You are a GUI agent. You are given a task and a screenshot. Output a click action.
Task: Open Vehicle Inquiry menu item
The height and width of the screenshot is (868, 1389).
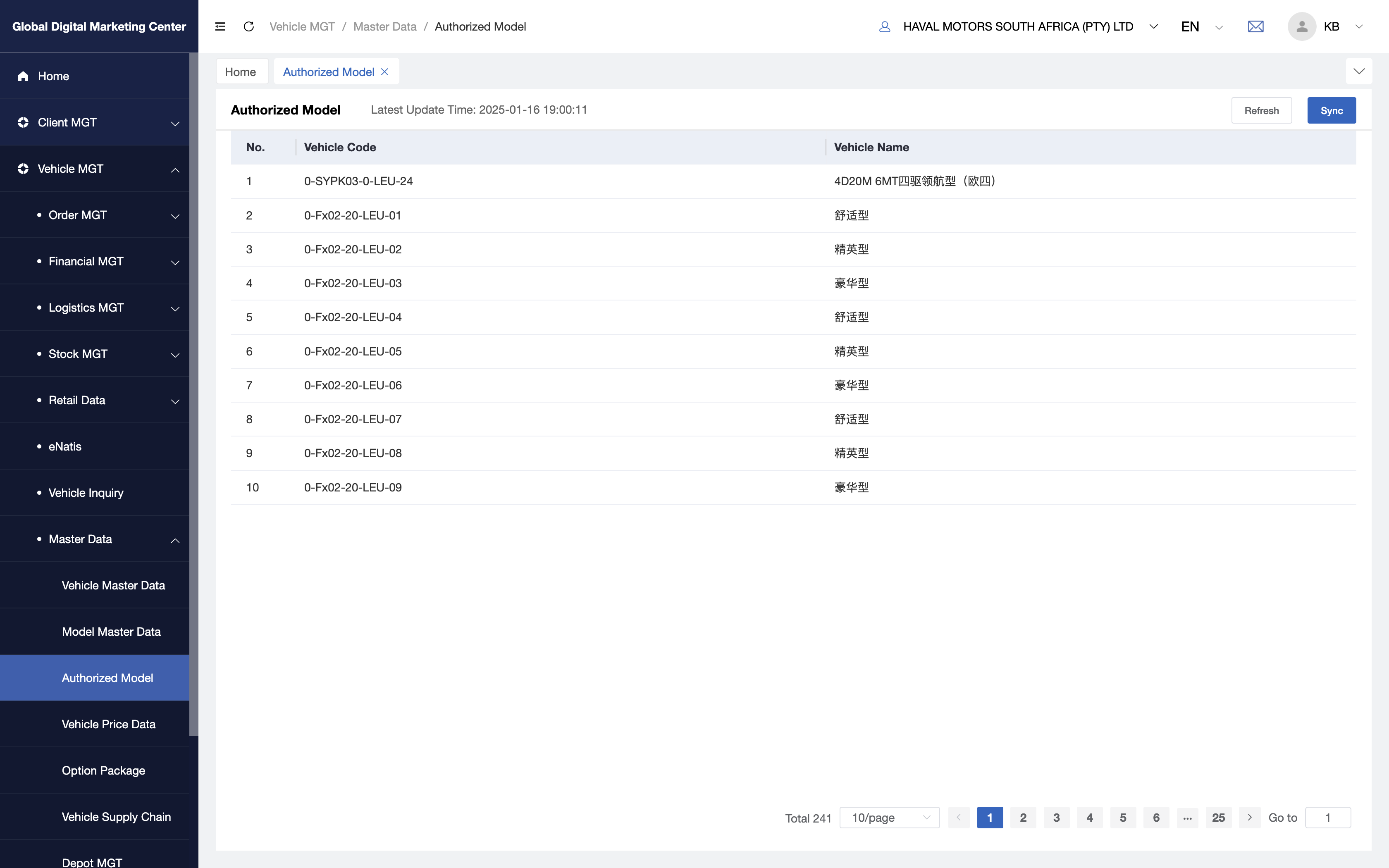point(95,493)
